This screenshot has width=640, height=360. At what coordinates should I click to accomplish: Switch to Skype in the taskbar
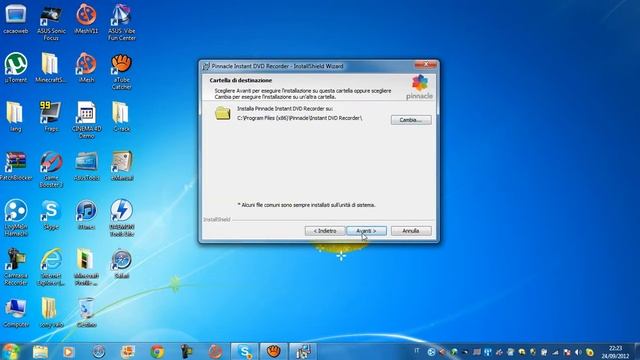point(244,351)
